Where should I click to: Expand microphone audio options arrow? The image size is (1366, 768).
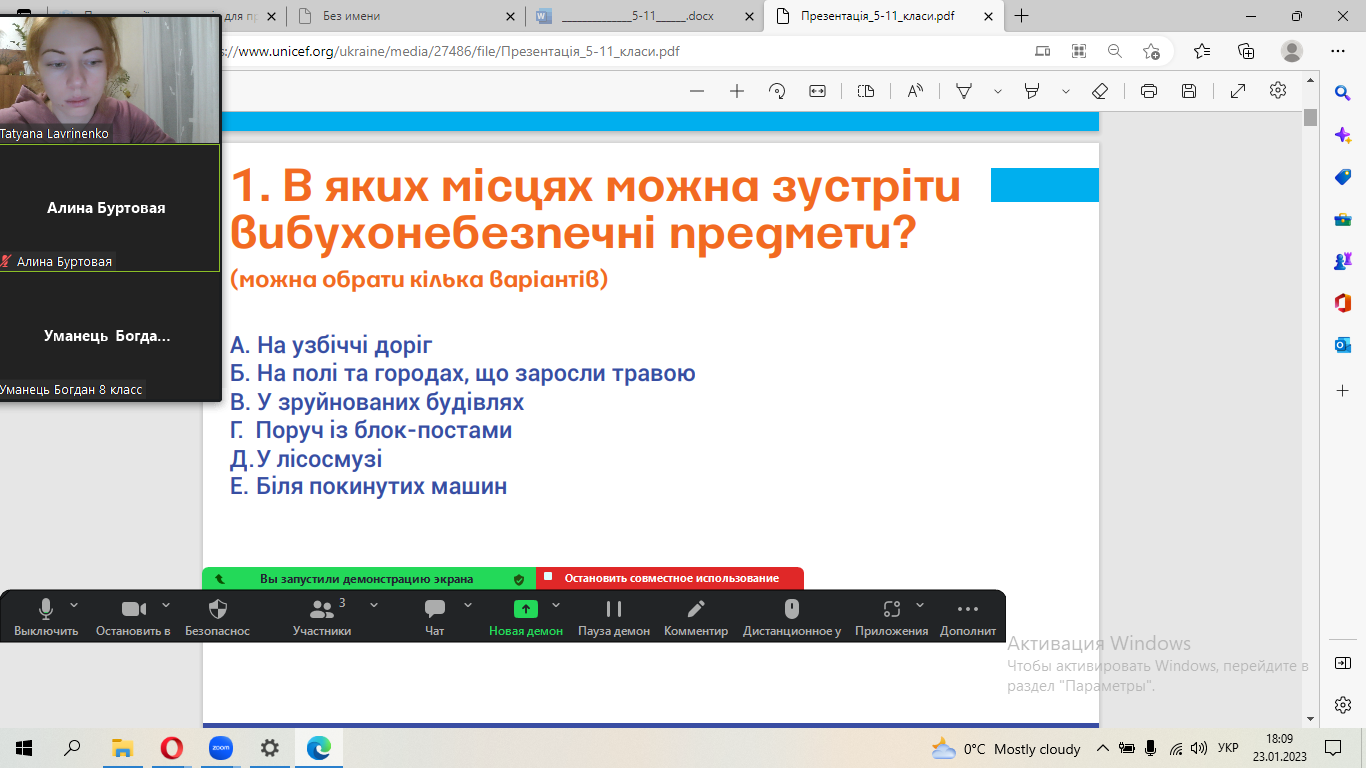coord(74,605)
